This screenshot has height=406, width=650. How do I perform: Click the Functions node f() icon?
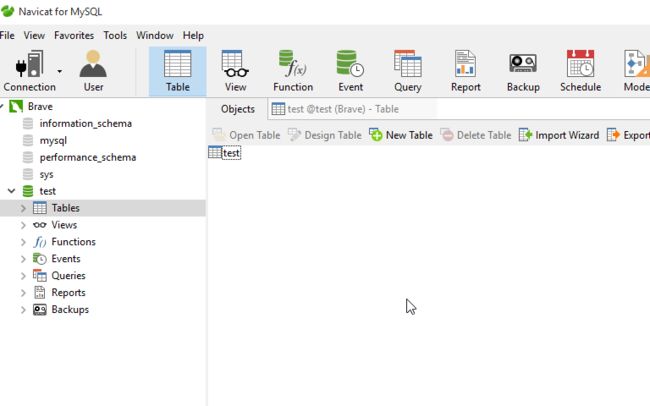(x=40, y=242)
